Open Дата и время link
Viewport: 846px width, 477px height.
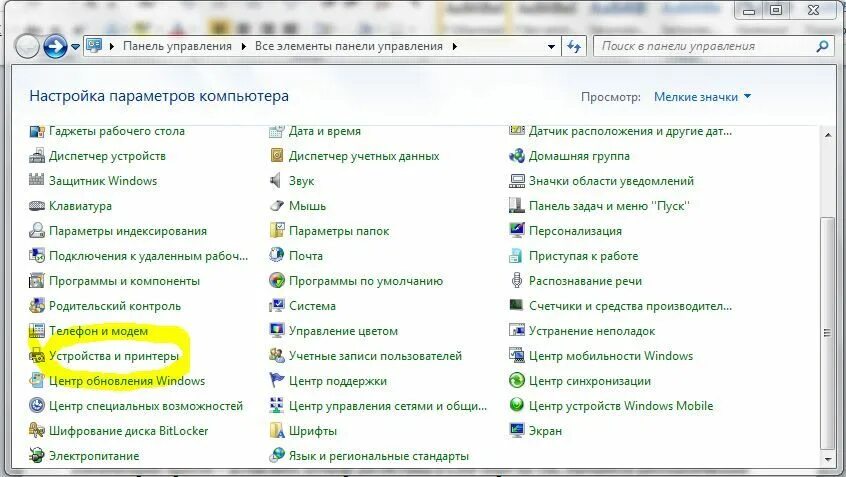pyautogui.click(x=325, y=131)
